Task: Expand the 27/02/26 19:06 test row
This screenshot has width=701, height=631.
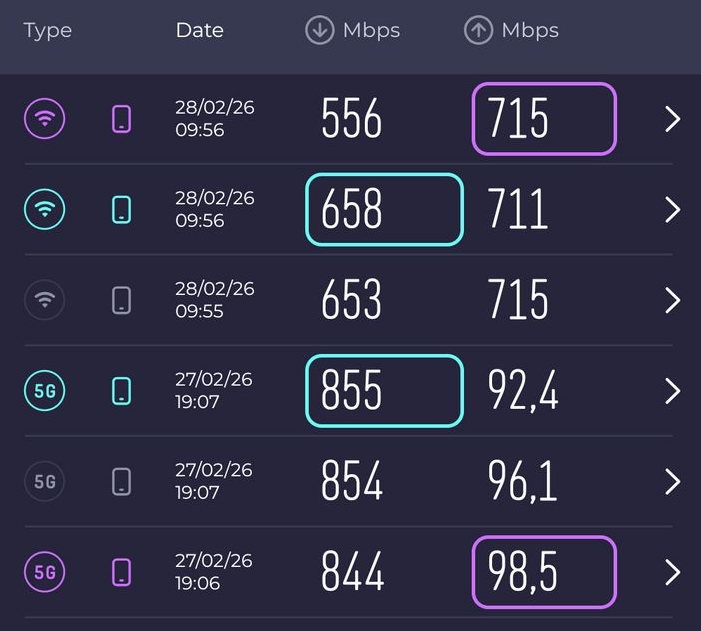Action: click(672, 573)
